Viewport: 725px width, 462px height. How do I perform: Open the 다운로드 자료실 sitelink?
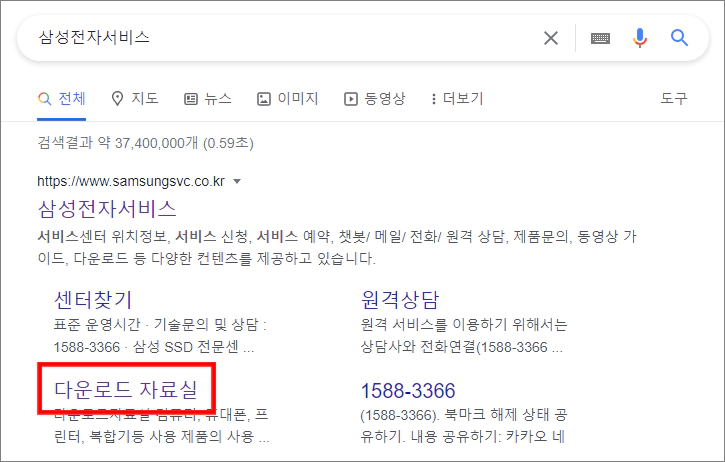(x=126, y=389)
